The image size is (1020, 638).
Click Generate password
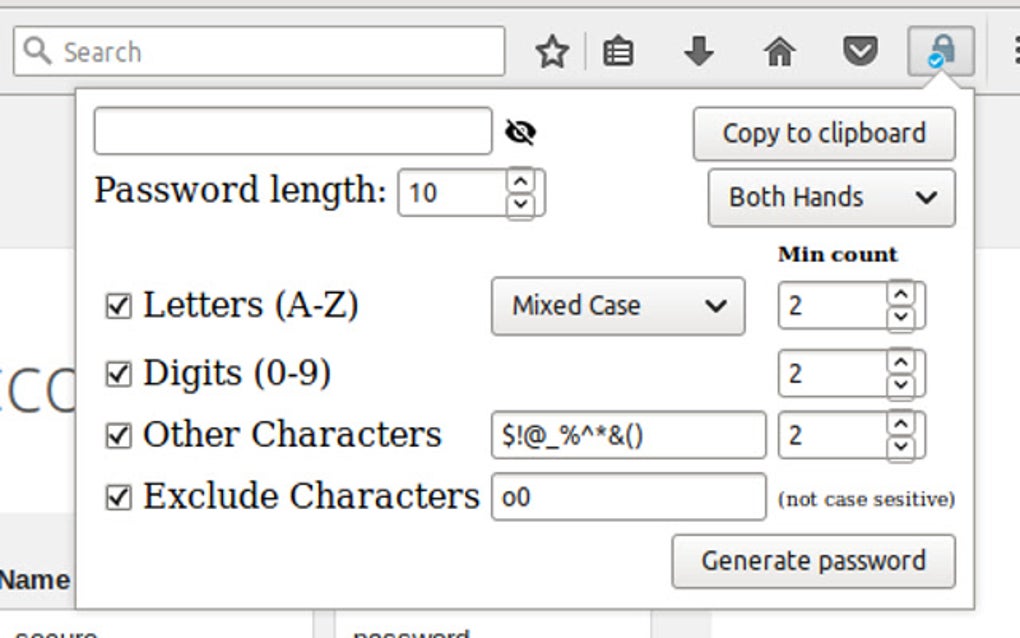pyautogui.click(x=814, y=560)
